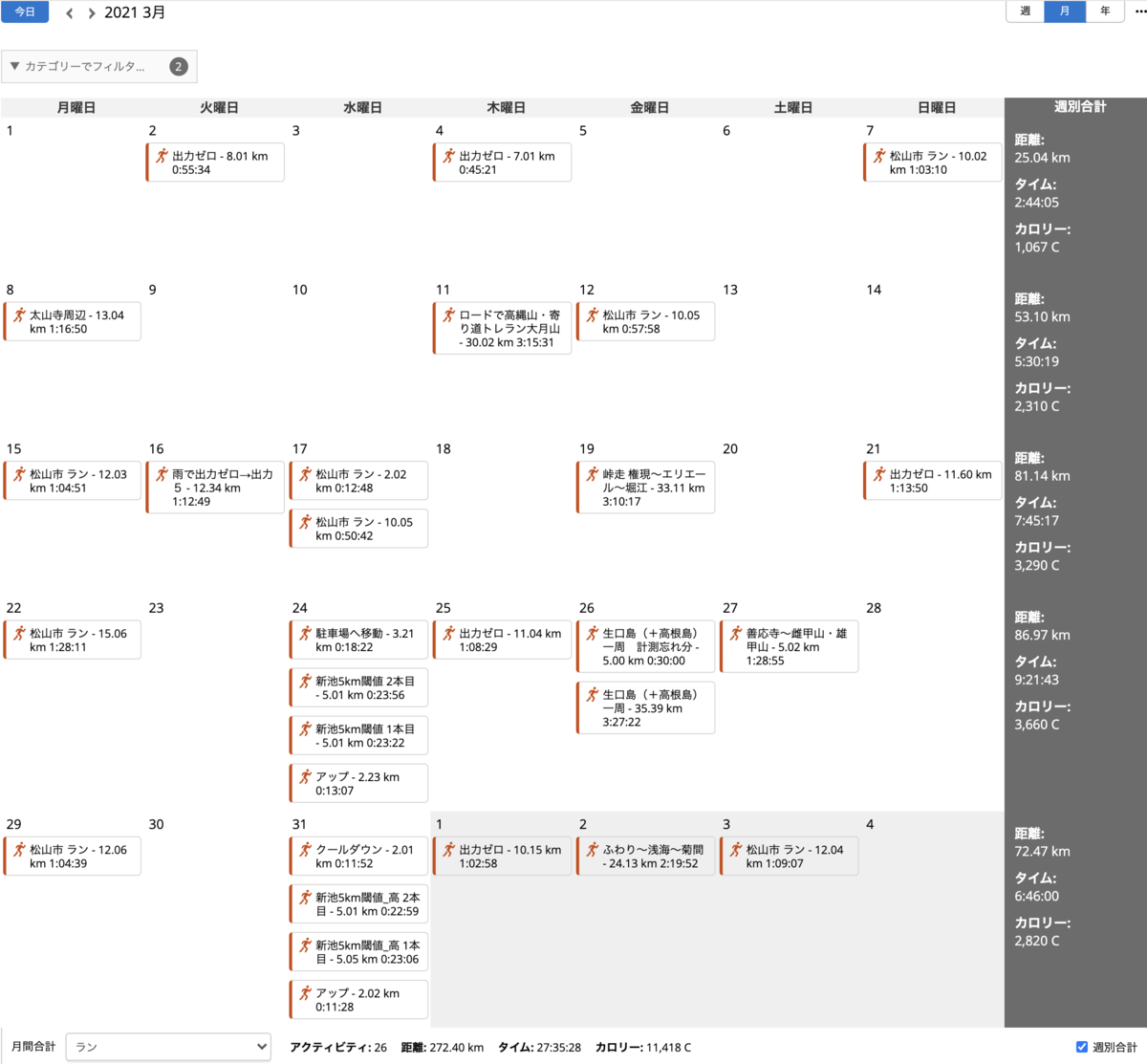Viewport: 1147px width, 1064px height.
Task: Toggle the 週別合計 checkbox
Action: click(1082, 1047)
